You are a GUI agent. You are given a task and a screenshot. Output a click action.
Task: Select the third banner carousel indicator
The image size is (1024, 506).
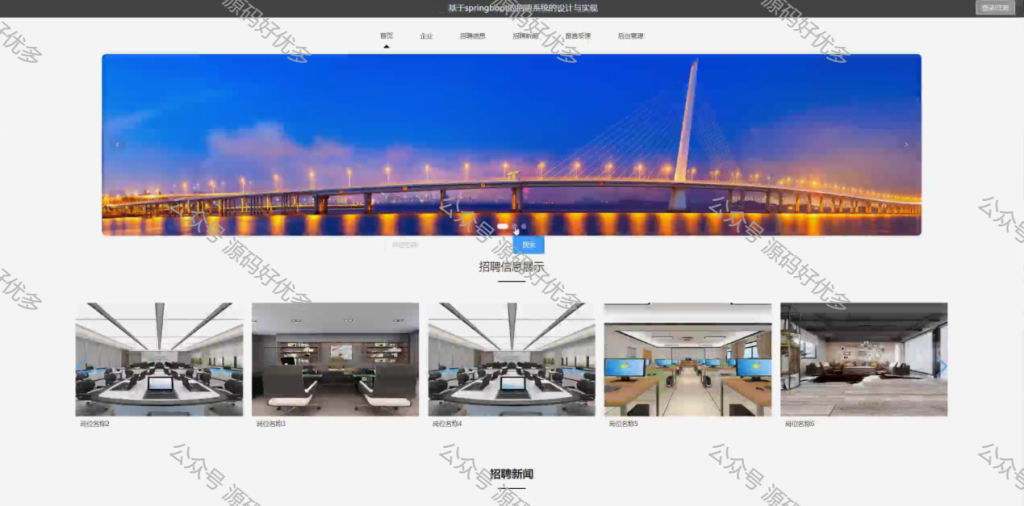[524, 227]
